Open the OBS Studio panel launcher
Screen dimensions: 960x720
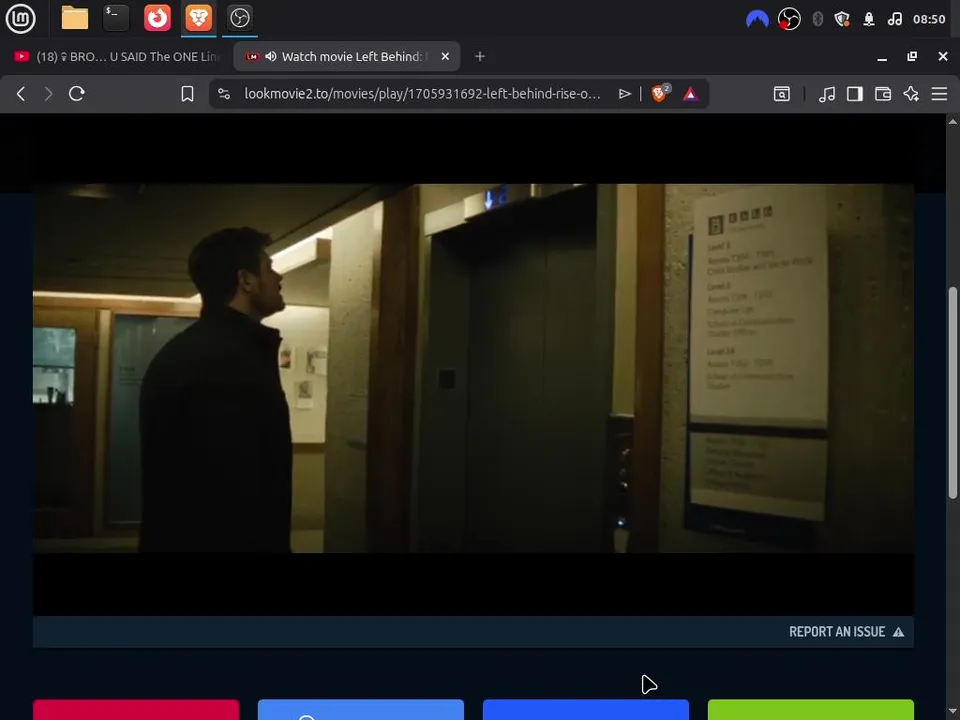click(239, 18)
